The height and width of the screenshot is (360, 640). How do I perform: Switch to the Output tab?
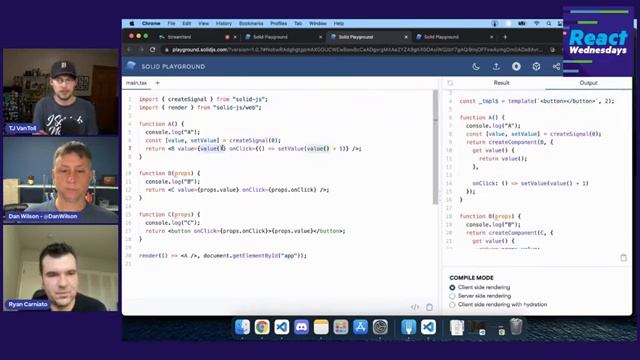pyautogui.click(x=588, y=83)
